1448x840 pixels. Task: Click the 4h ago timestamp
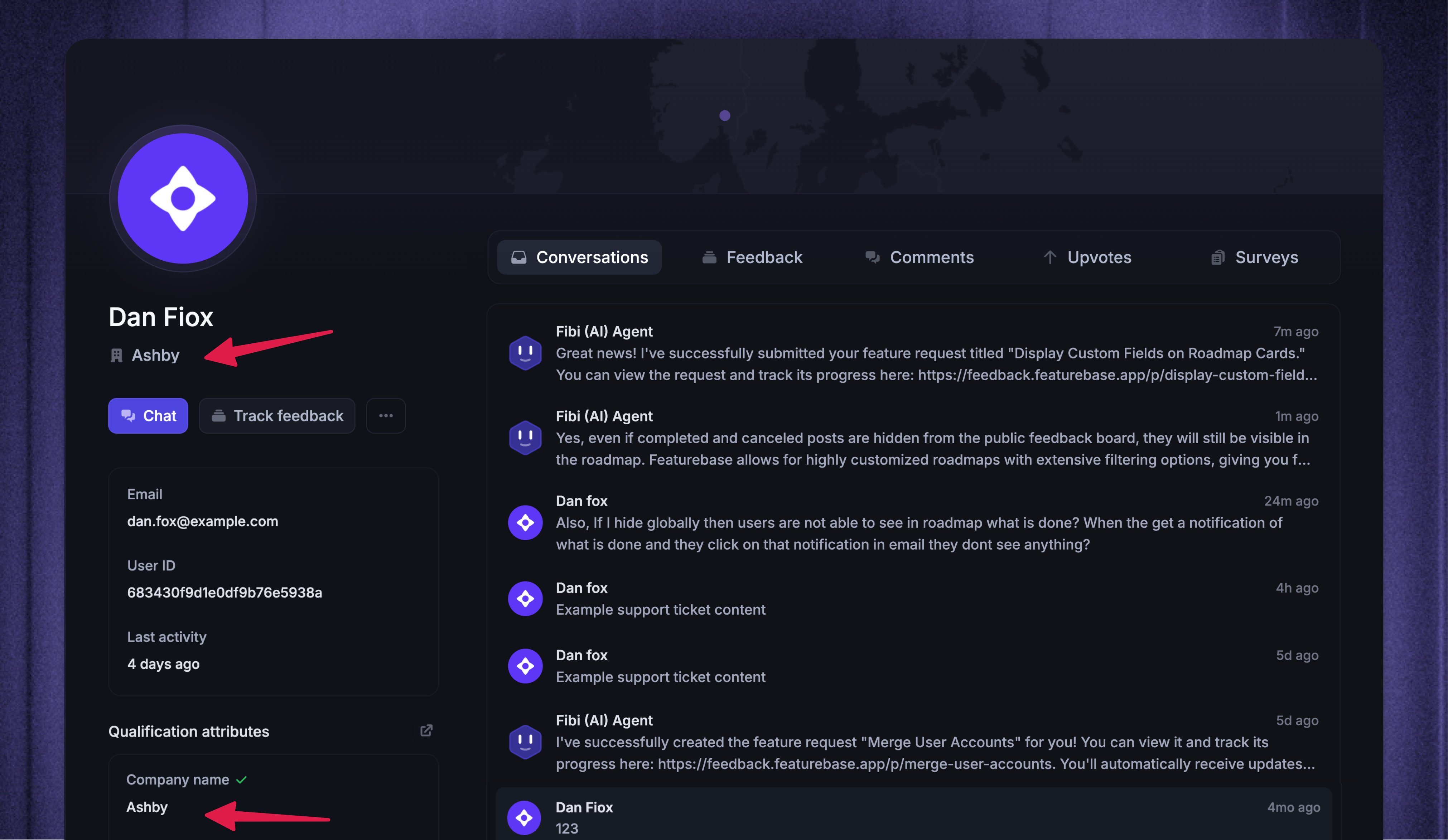[x=1297, y=588]
